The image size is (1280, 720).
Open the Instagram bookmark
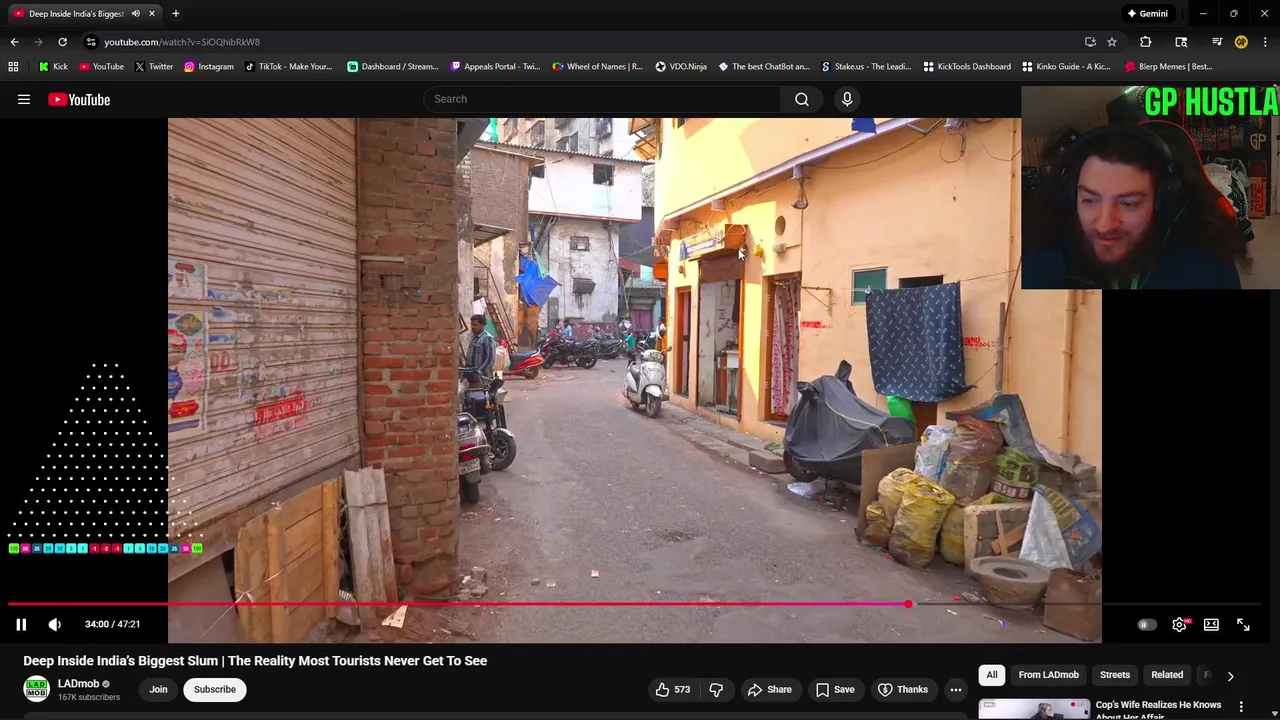tap(208, 67)
